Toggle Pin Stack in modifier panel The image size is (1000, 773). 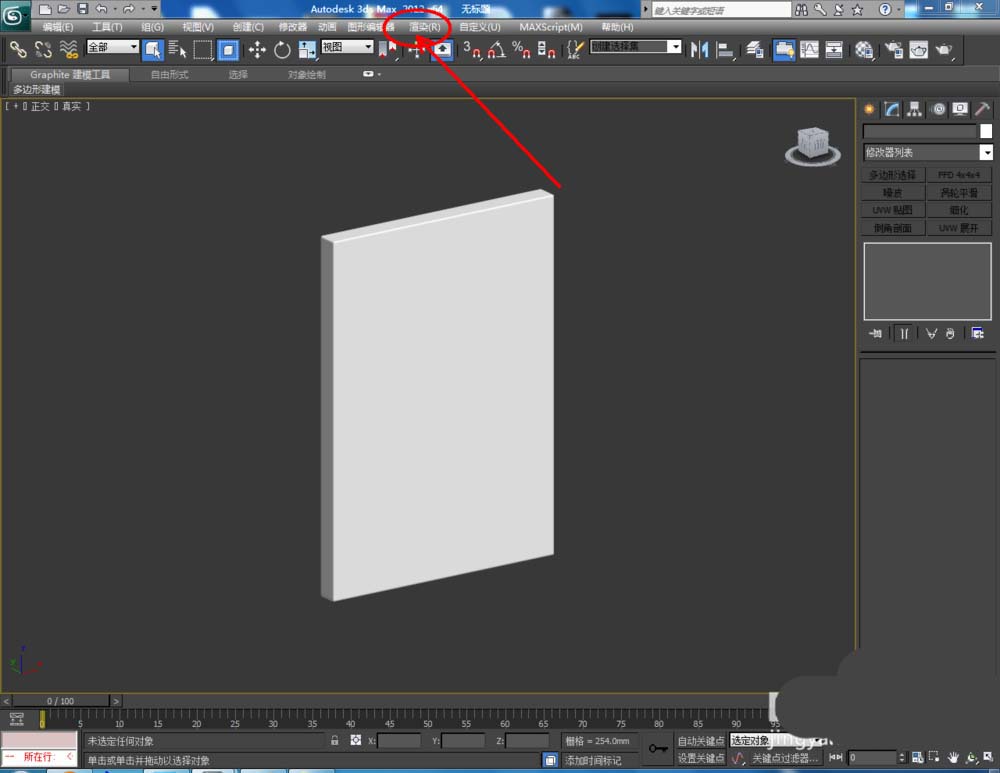pos(876,333)
